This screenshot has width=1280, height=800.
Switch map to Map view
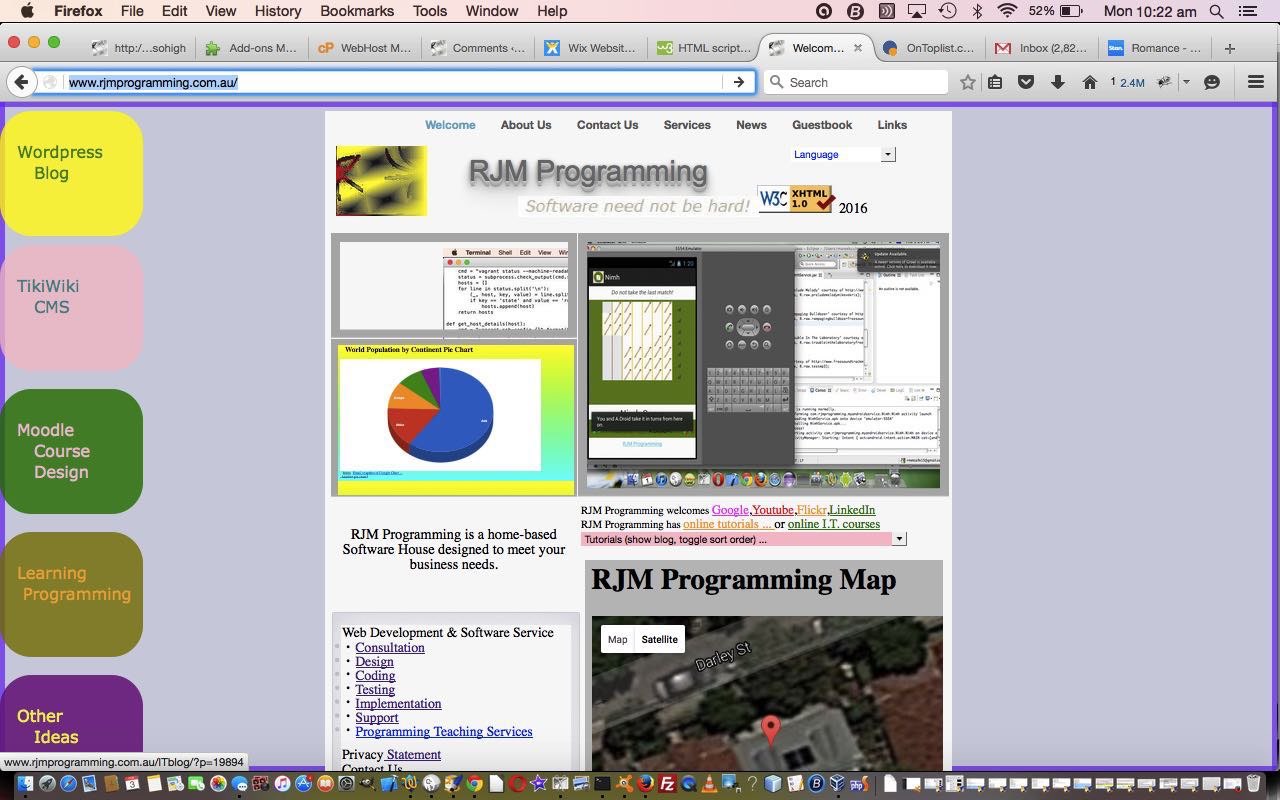tap(618, 640)
